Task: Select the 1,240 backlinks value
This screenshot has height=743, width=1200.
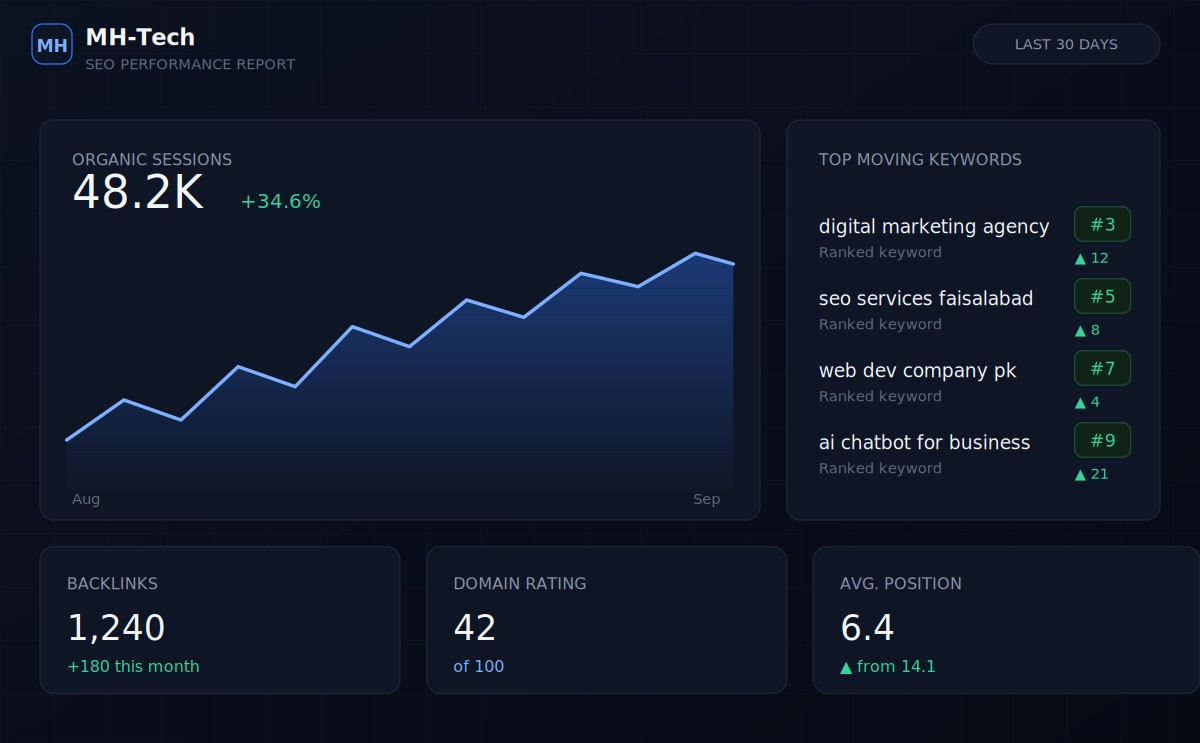Action: (116, 628)
